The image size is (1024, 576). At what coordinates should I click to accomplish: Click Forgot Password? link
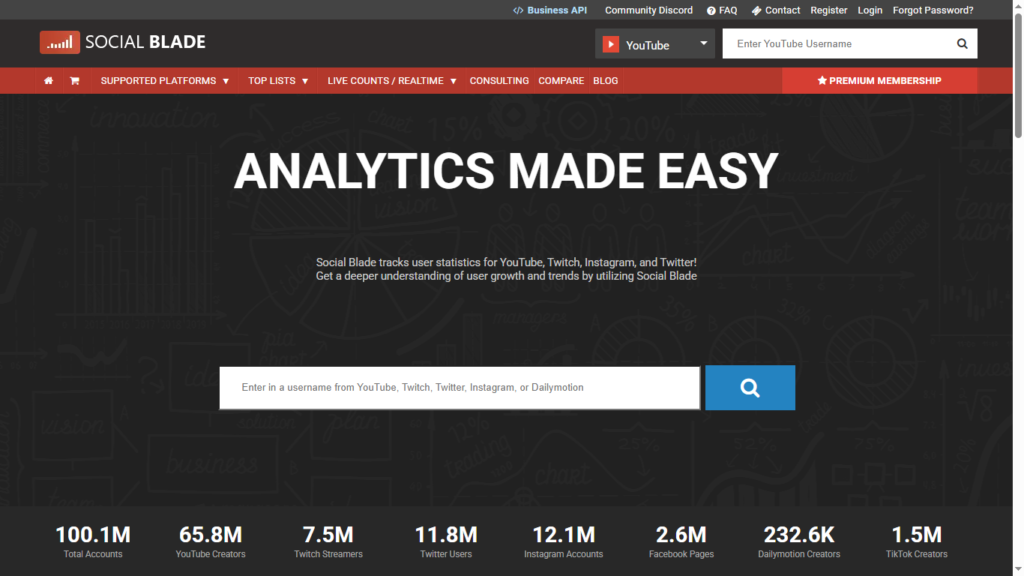point(933,10)
